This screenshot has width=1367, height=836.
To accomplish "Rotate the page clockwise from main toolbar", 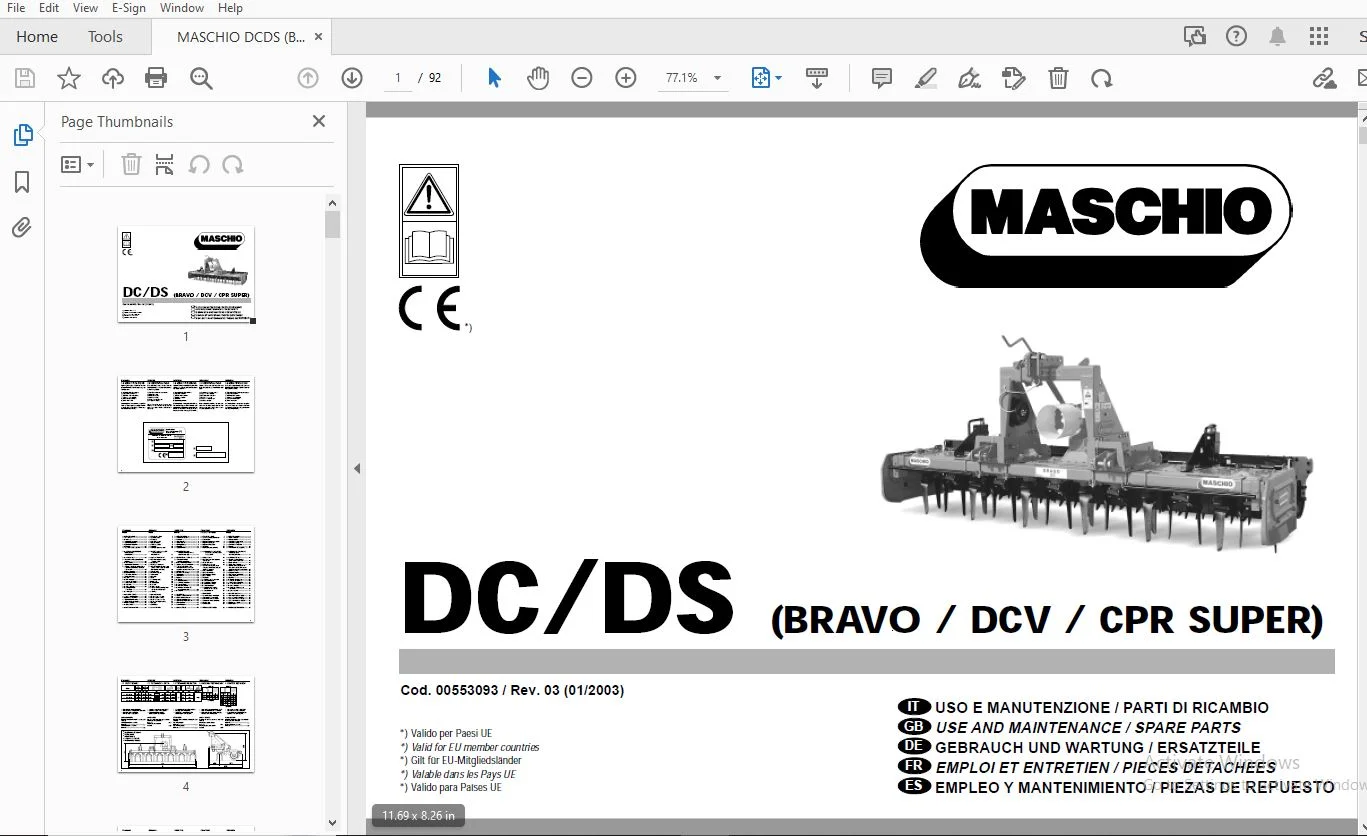I will (1102, 78).
